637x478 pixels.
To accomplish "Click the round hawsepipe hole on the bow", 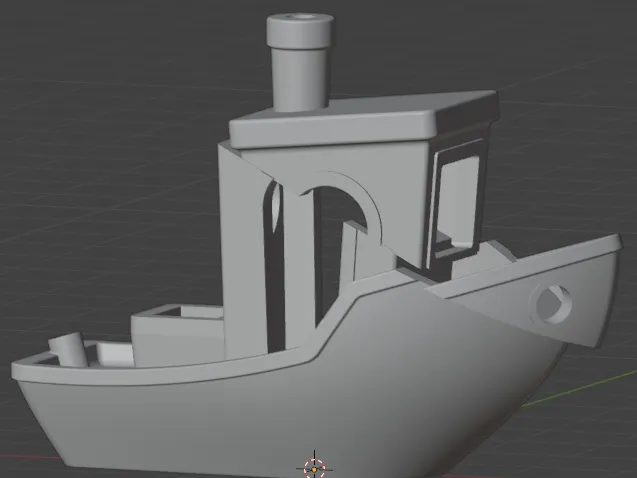I will [x=552, y=303].
